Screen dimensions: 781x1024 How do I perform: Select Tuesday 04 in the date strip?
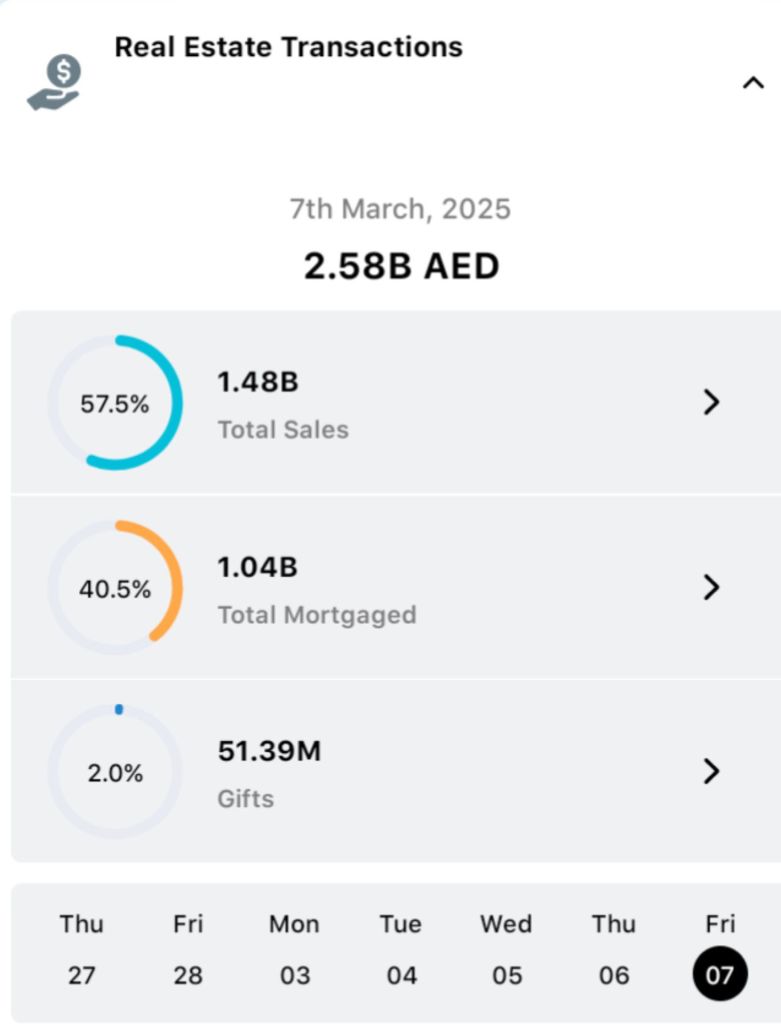coord(401,950)
